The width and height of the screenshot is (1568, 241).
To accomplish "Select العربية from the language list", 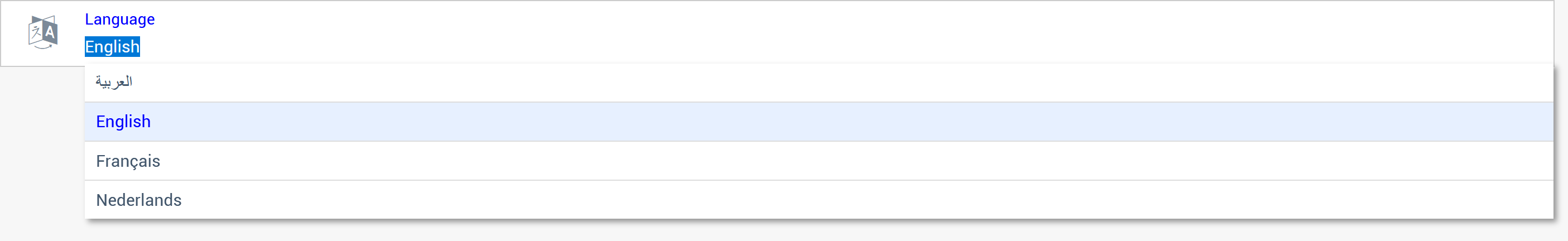I will click(819, 82).
